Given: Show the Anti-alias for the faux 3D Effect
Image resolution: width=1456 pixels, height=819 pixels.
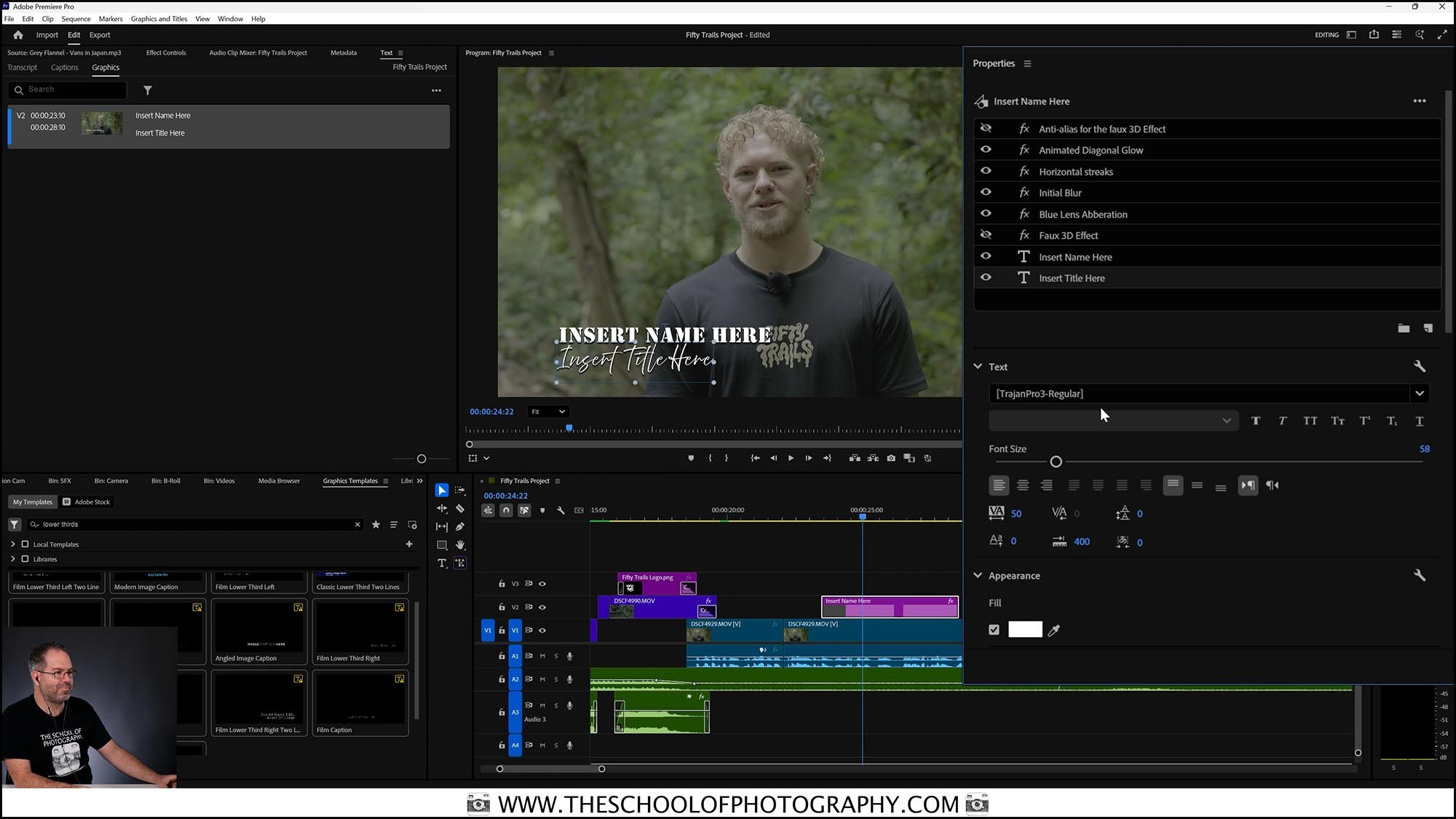Looking at the screenshot, I should pyautogui.click(x=986, y=127).
